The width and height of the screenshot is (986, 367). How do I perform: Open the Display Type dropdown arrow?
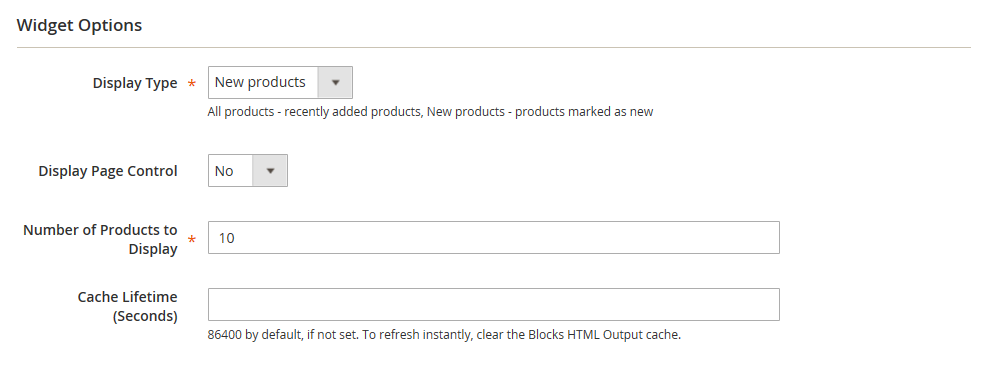335,82
